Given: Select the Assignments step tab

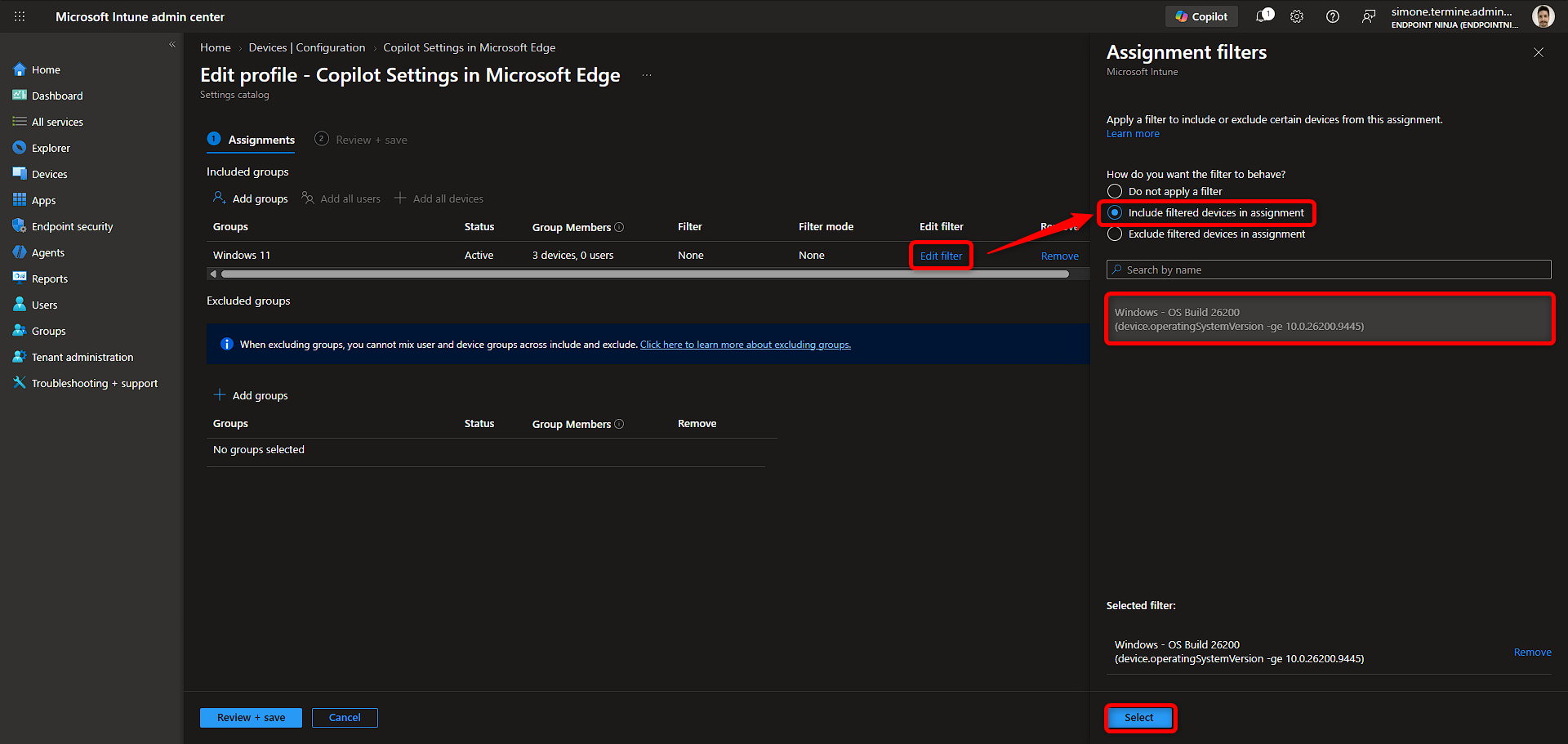Looking at the screenshot, I should (252, 140).
